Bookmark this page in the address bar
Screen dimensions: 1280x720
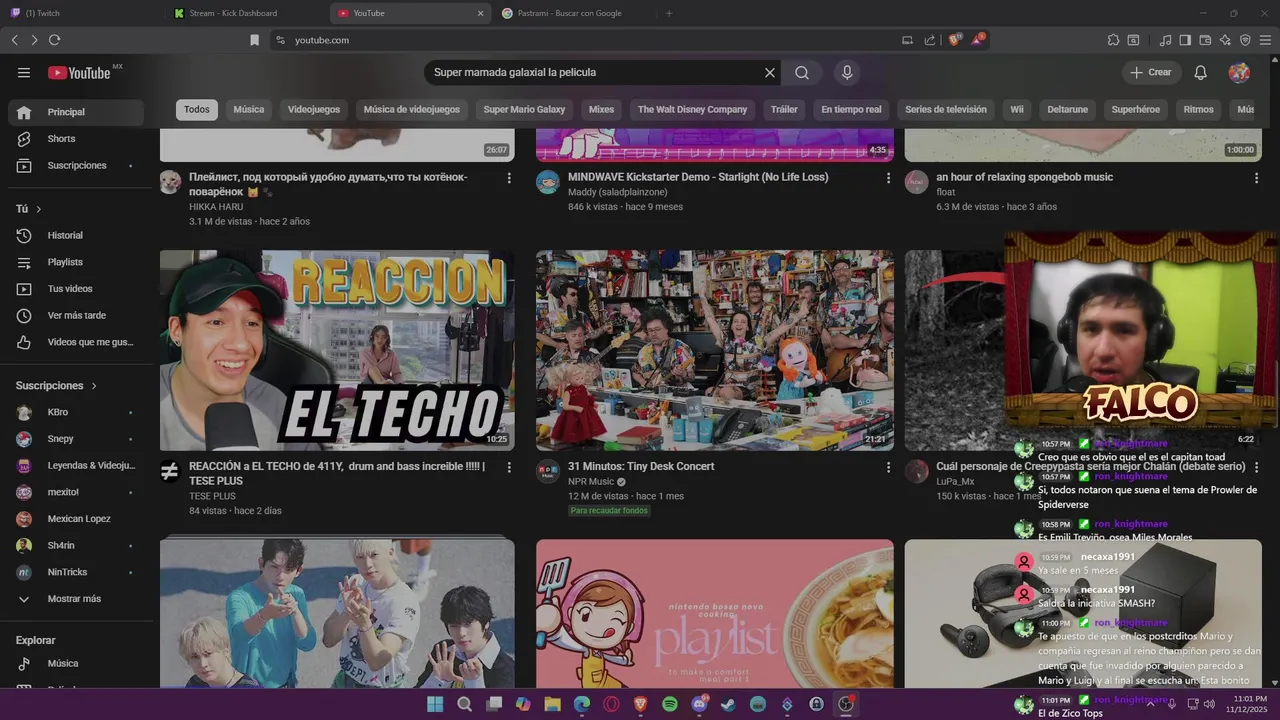pos(254,40)
